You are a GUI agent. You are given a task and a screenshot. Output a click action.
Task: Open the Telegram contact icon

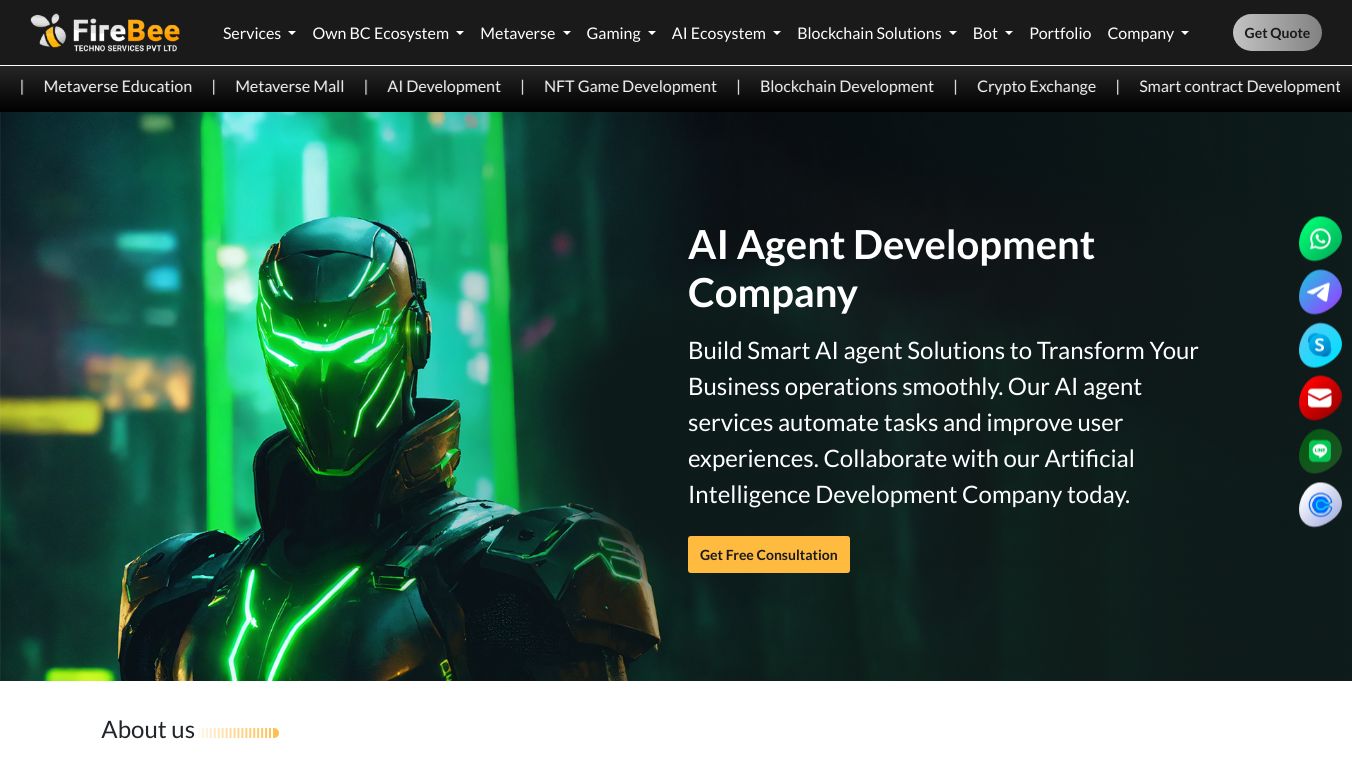tap(1320, 293)
